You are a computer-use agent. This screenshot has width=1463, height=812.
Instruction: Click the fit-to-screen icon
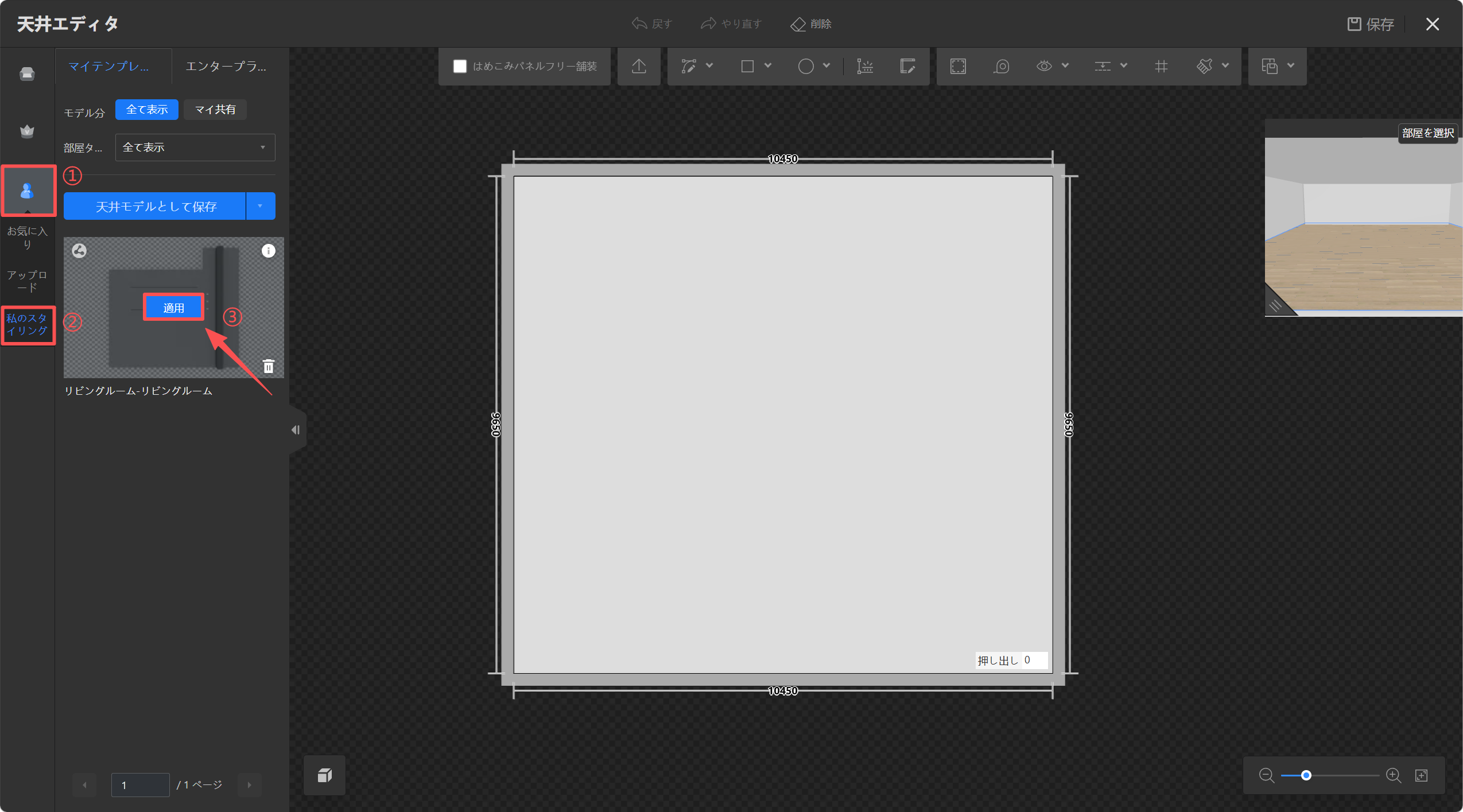pyautogui.click(x=1422, y=776)
